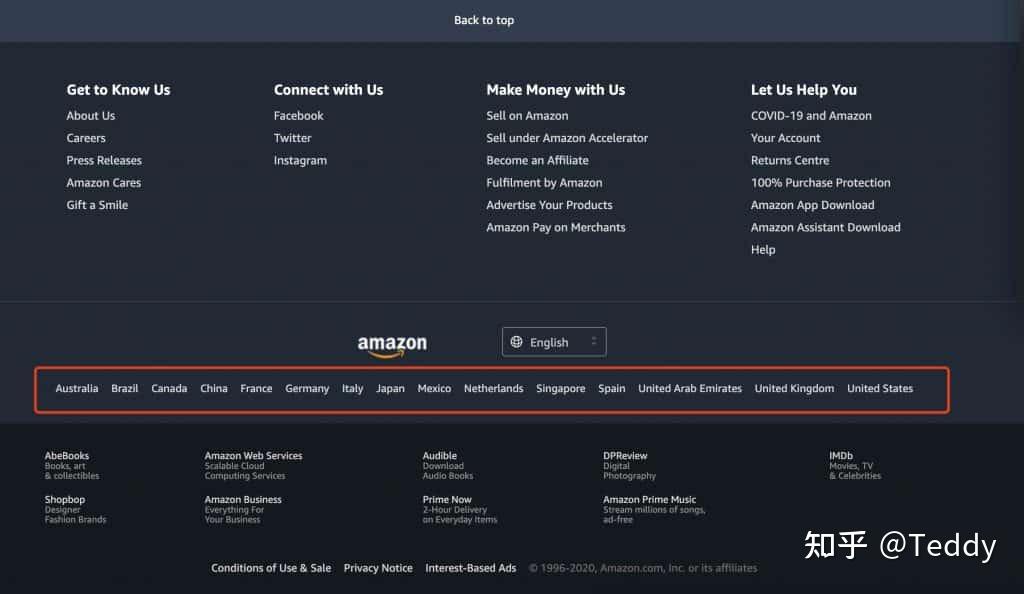Switch to the United Kingdom site
The width and height of the screenshot is (1024, 594).
point(794,388)
